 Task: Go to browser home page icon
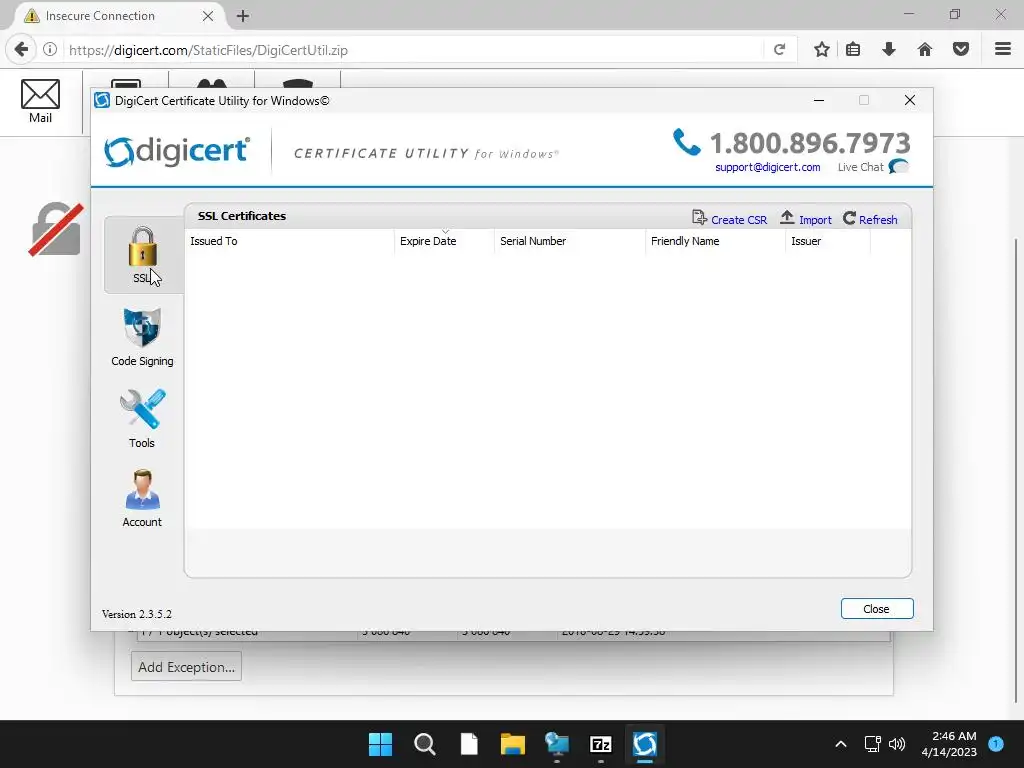[x=925, y=50]
